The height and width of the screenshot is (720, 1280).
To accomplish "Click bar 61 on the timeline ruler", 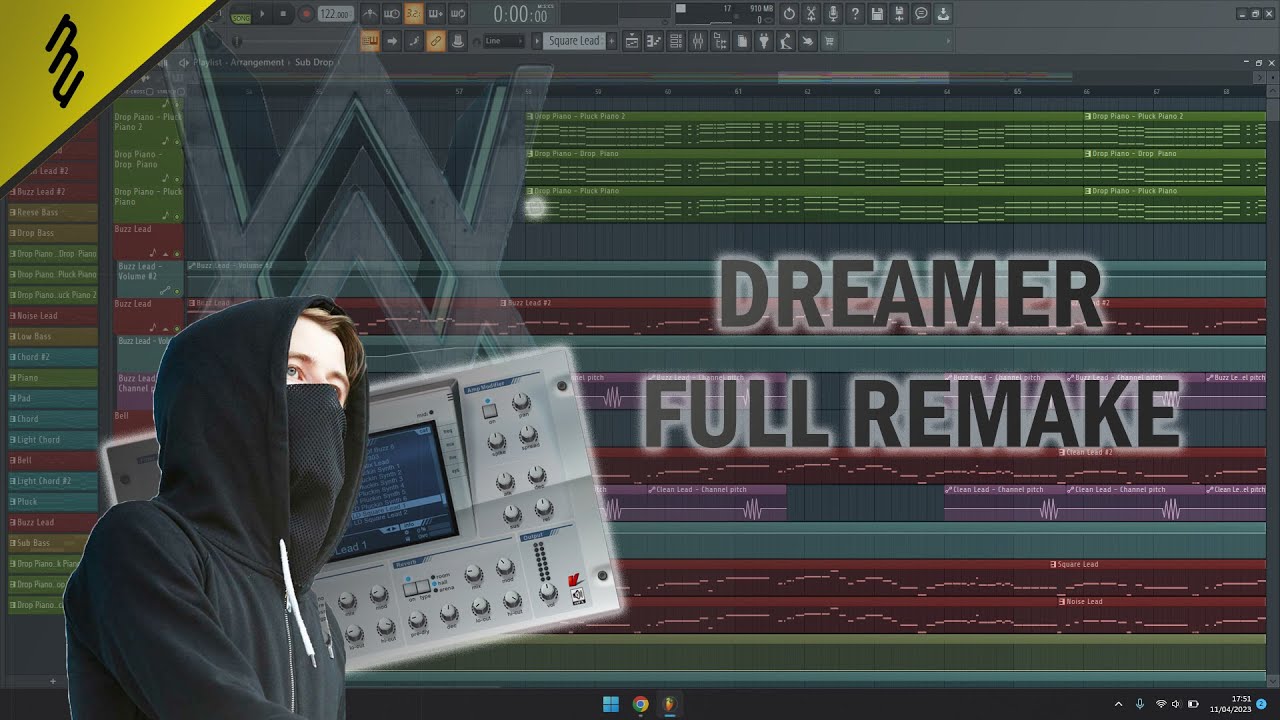I will tap(738, 91).
